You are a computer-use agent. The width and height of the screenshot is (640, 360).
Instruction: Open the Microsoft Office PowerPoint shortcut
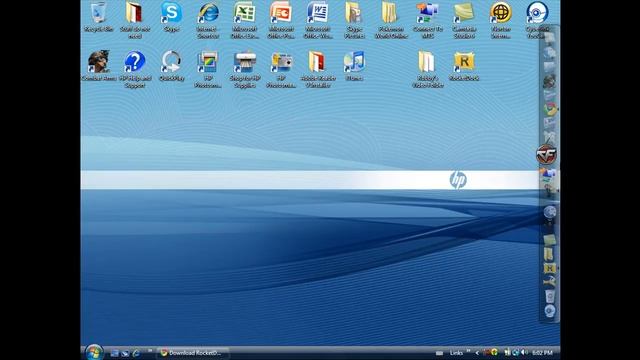click(281, 20)
